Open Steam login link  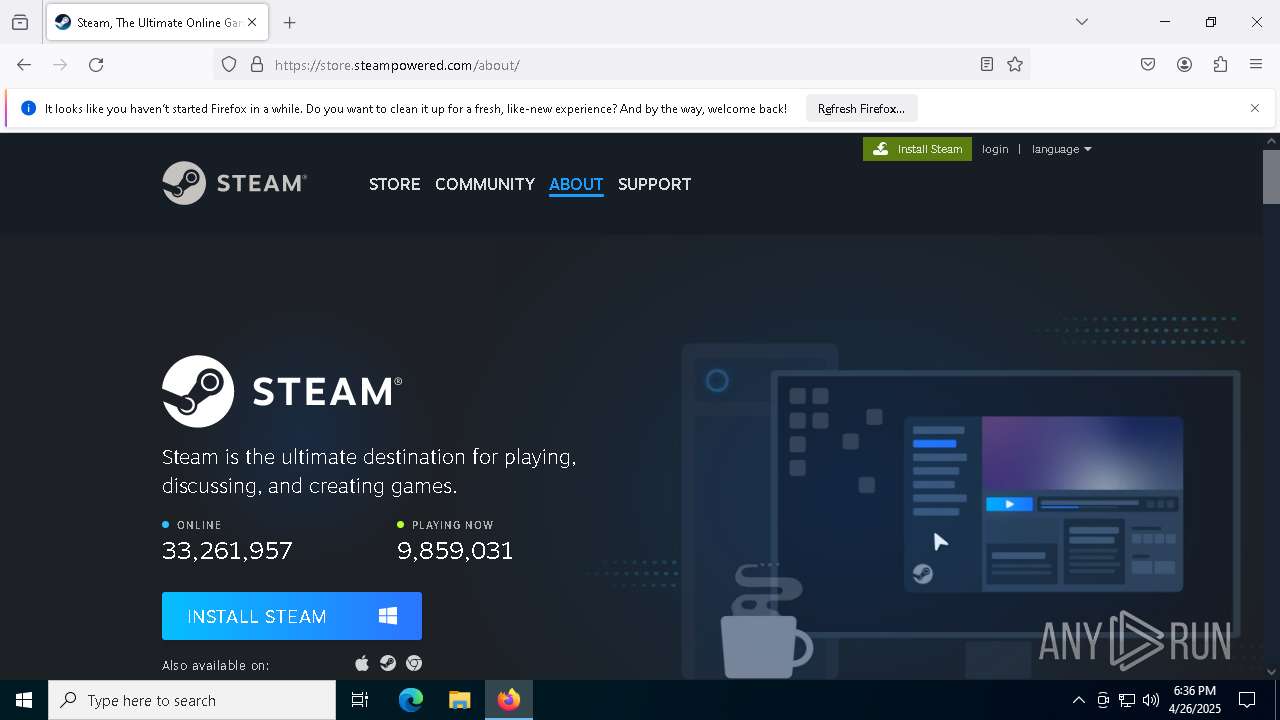tap(995, 149)
